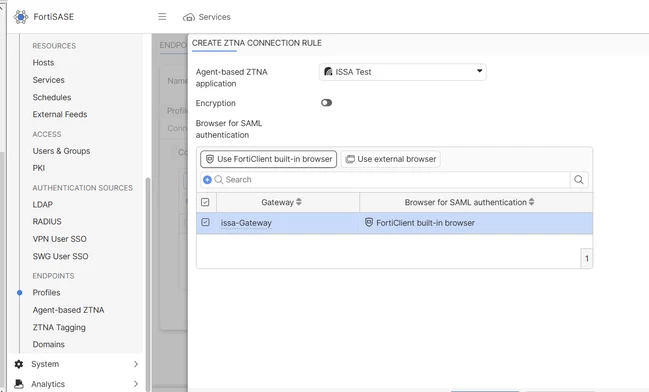Open RADIUS authentication source
The height and width of the screenshot is (392, 649).
(x=47, y=221)
